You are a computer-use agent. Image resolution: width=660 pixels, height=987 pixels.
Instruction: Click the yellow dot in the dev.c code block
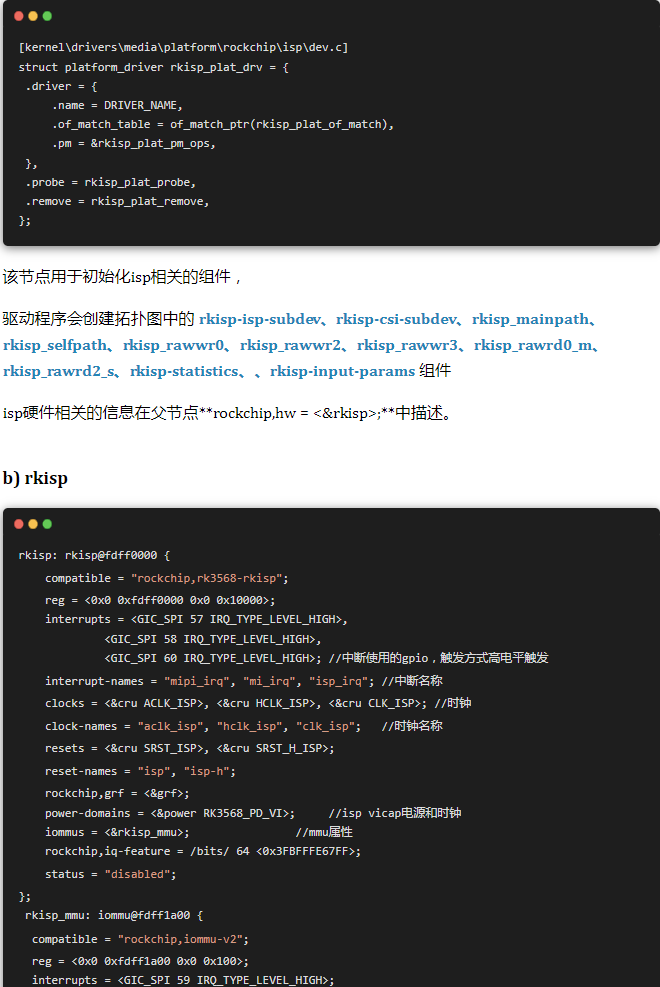pyautogui.click(x=32, y=16)
